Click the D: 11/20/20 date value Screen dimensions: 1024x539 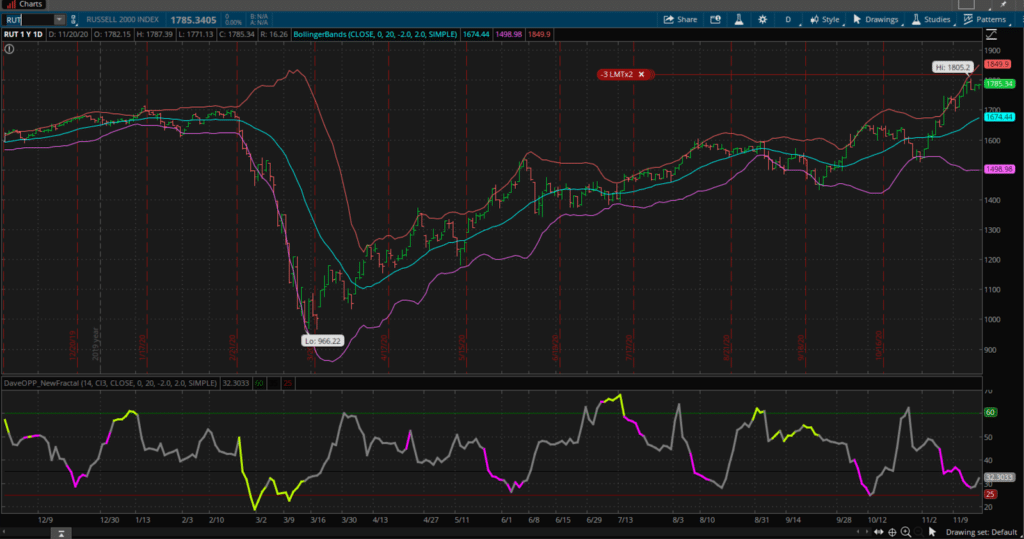68,35
